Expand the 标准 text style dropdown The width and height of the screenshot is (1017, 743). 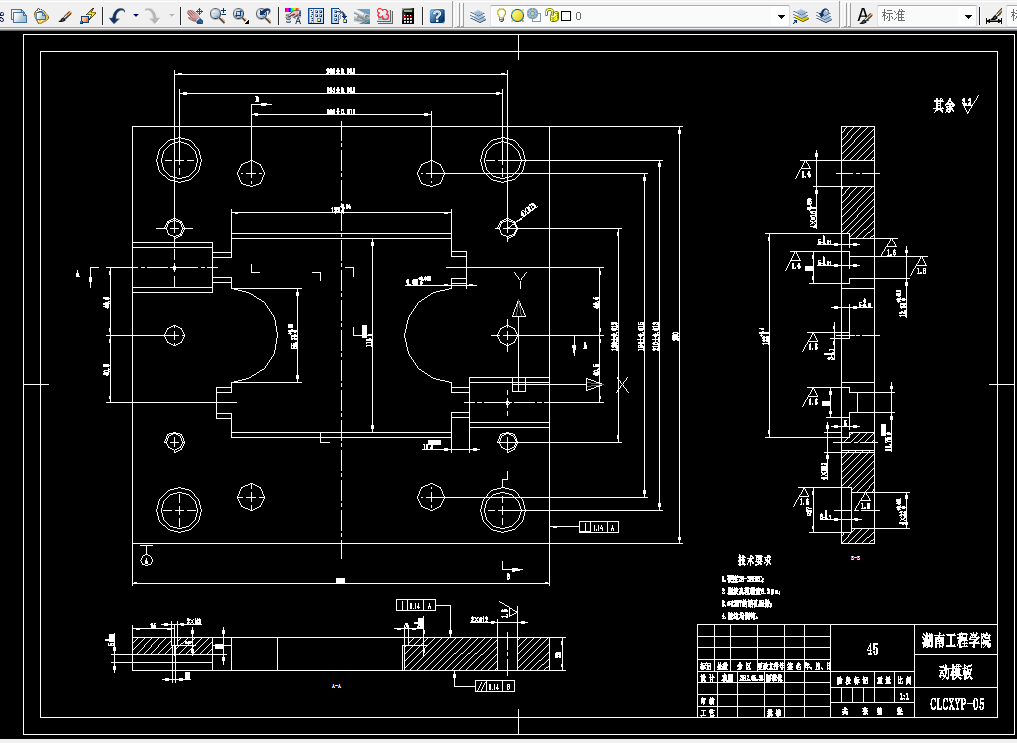(x=968, y=16)
